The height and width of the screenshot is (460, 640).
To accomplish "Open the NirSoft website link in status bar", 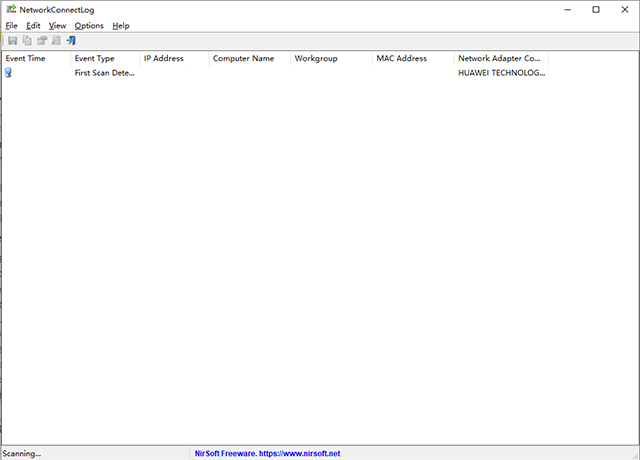I will coord(267,453).
